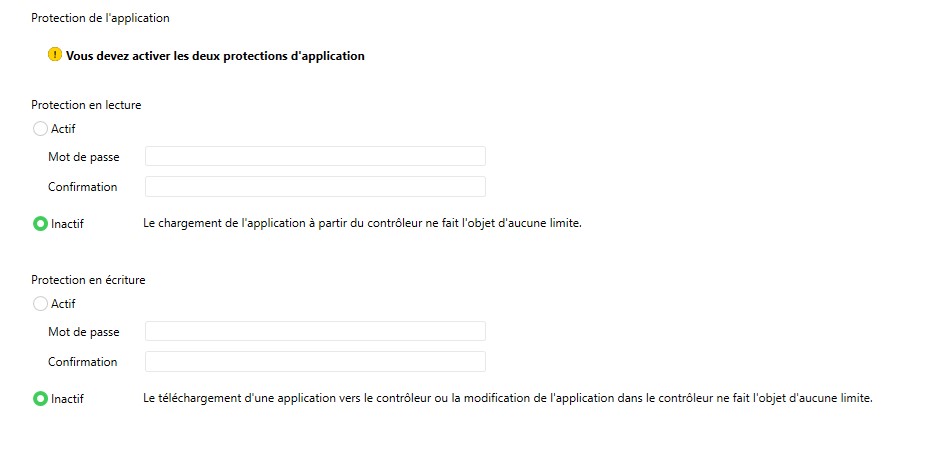Click the write protection Confirmation field
Viewport: 939px width, 476px height.
tap(315, 362)
